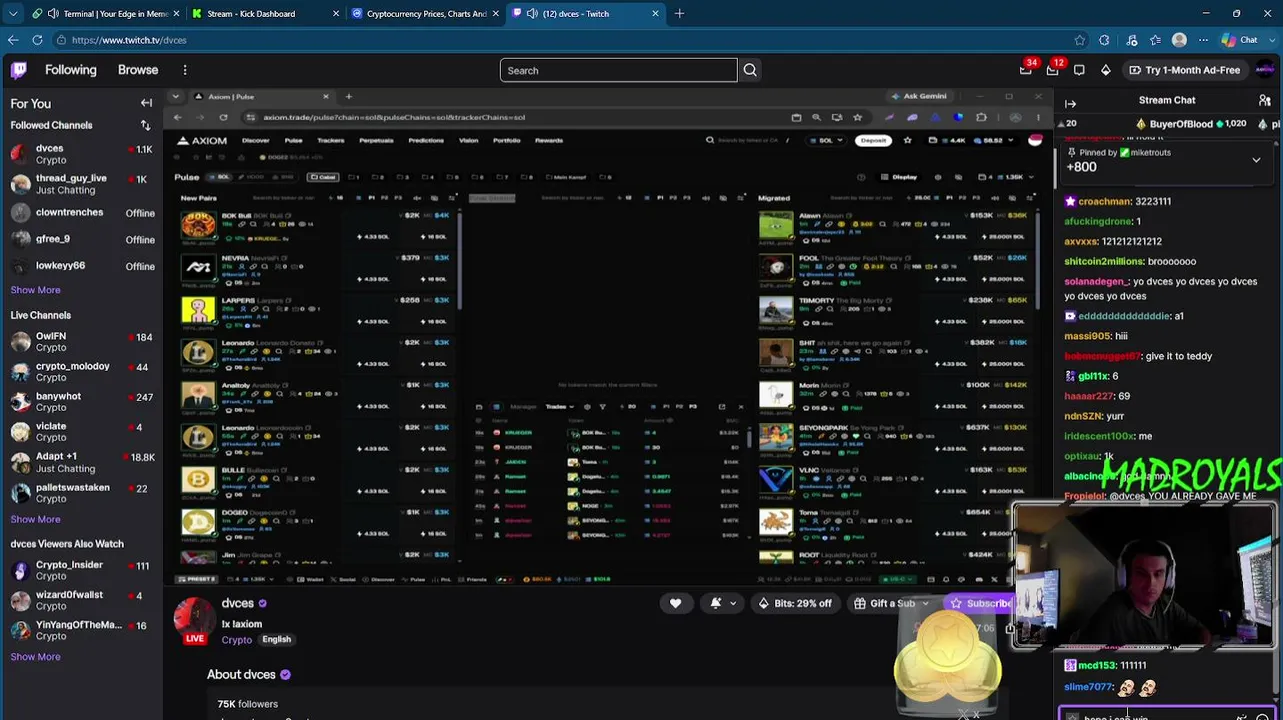This screenshot has width=1283, height=720.
Task: Open live channel viclate
Action: pos(81,432)
